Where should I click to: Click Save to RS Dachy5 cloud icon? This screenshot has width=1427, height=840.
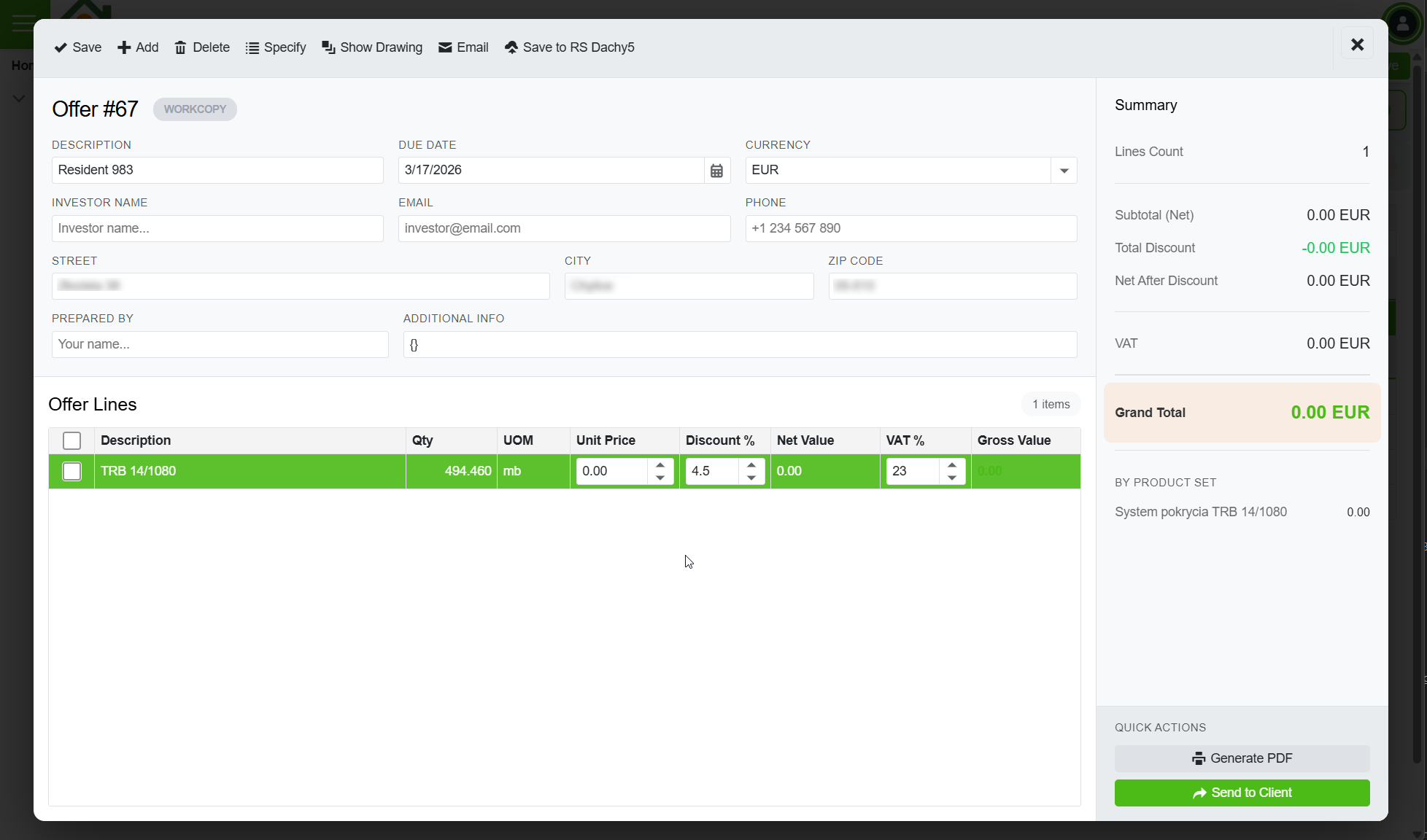click(x=511, y=47)
